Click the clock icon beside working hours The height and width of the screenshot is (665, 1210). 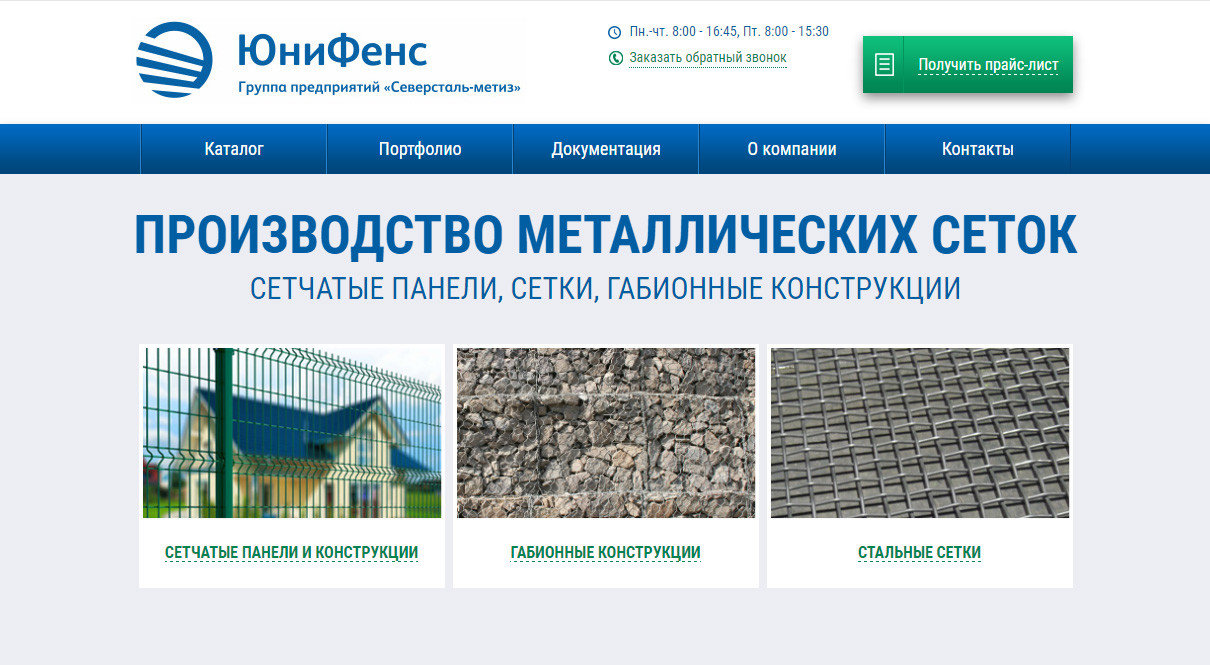(x=615, y=32)
